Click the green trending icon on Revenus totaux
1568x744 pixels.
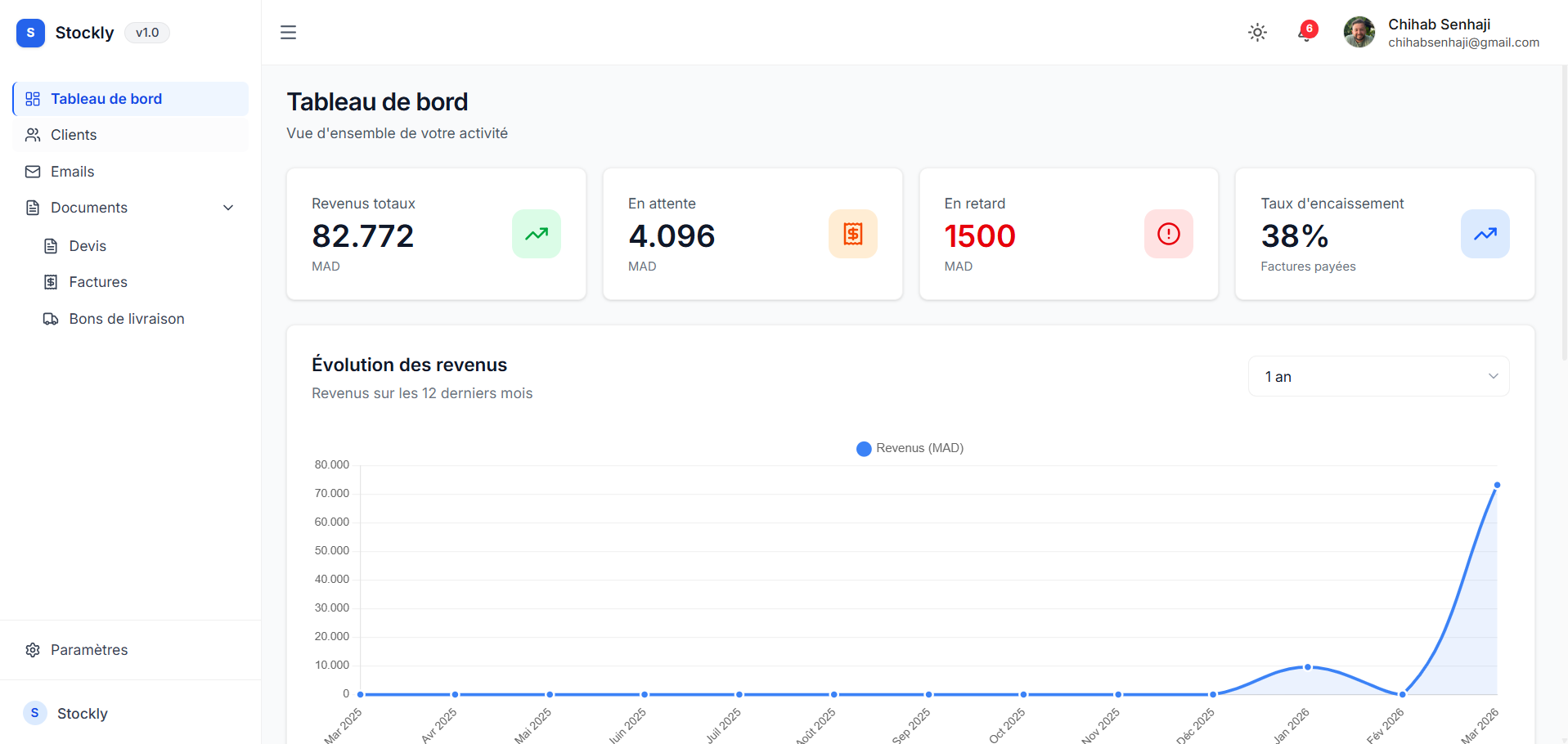pyautogui.click(x=536, y=234)
